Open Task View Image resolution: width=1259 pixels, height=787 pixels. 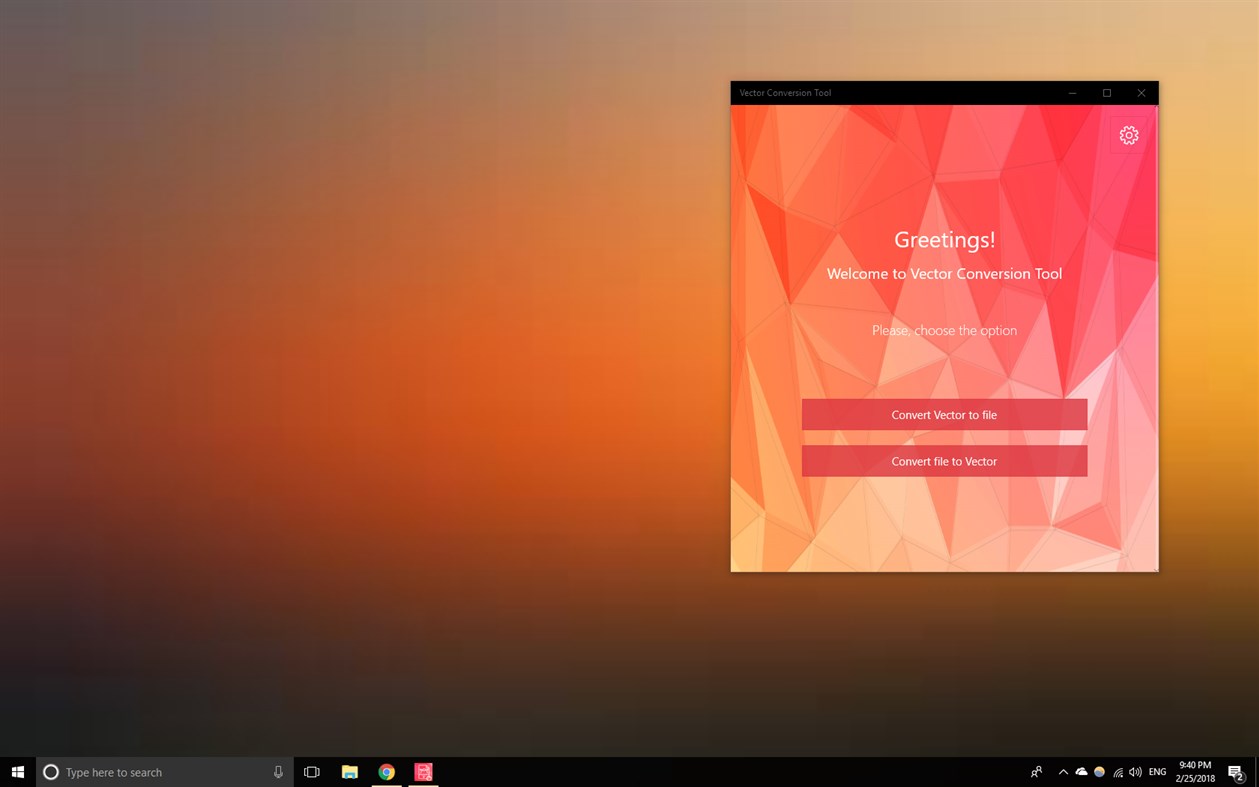tap(311, 771)
